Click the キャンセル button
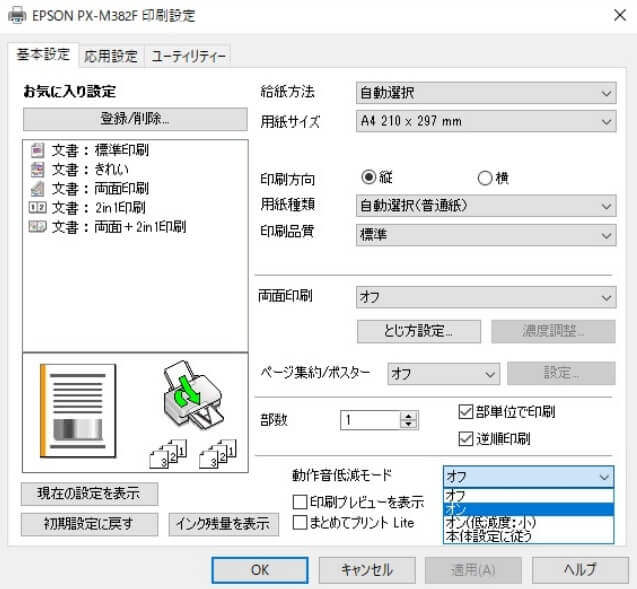Viewport: 637px width, 589px height. pyautogui.click(x=367, y=570)
